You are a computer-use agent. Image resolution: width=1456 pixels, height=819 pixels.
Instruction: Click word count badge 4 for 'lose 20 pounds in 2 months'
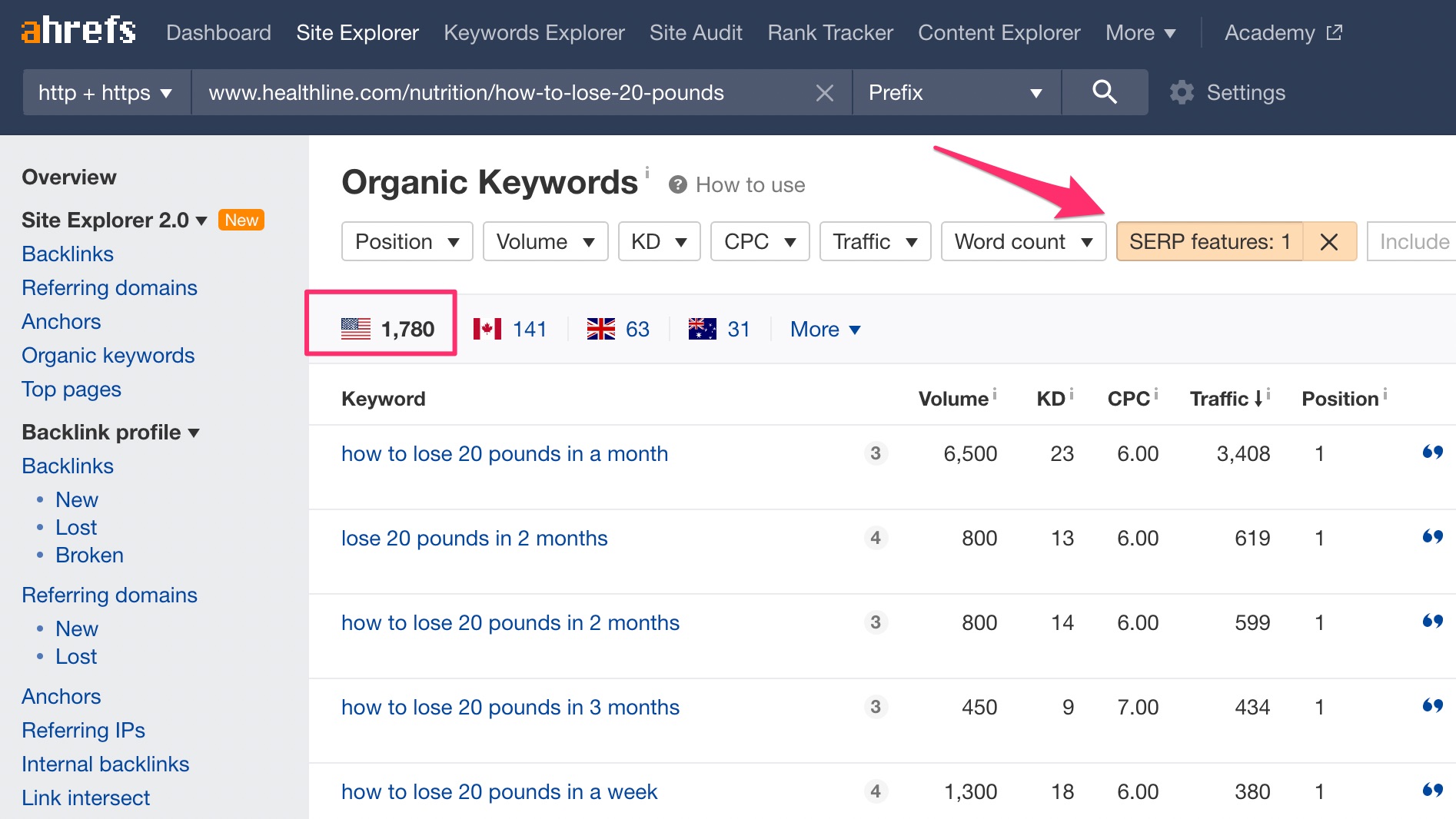pyautogui.click(x=876, y=538)
